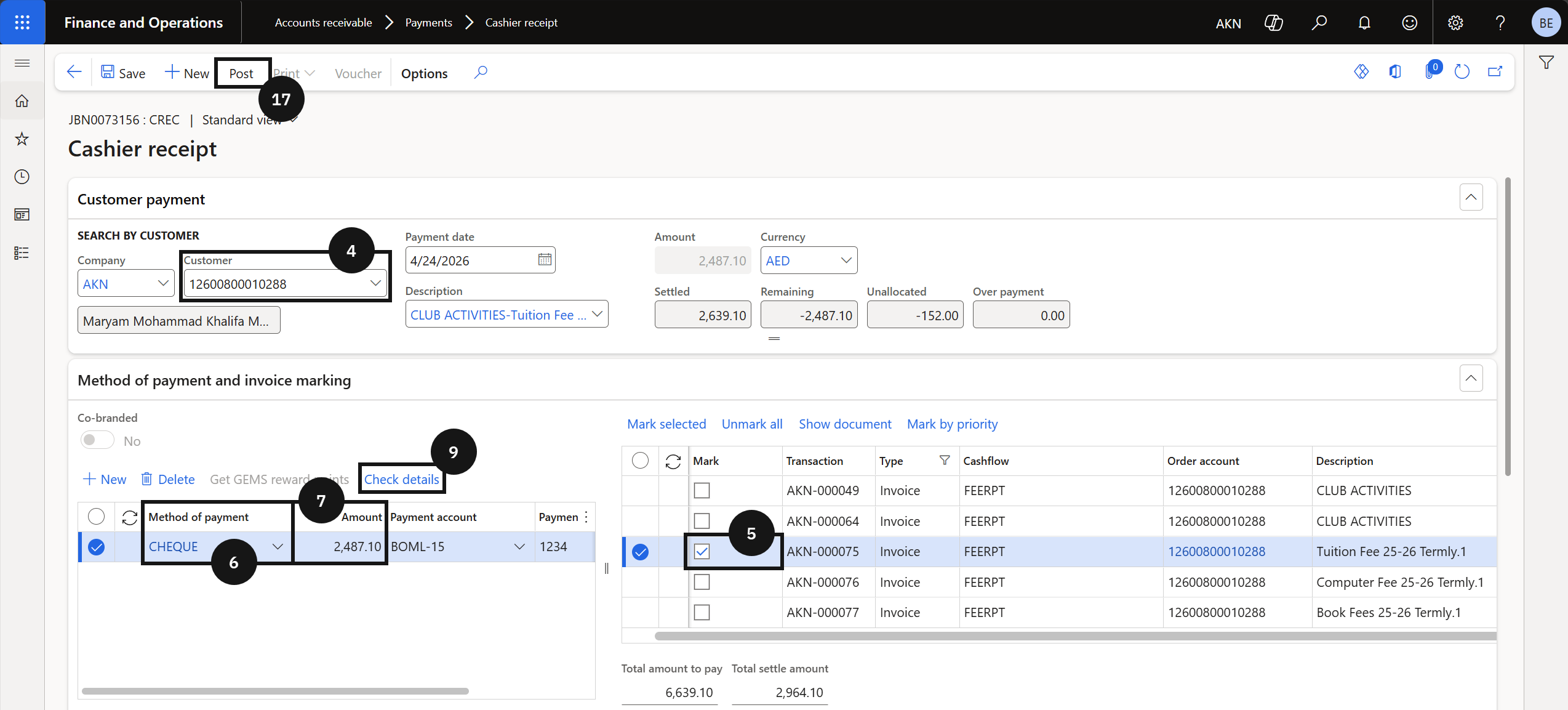Open the Payment date calendar picker
This screenshot has height=710, width=1568.
[x=545, y=260]
